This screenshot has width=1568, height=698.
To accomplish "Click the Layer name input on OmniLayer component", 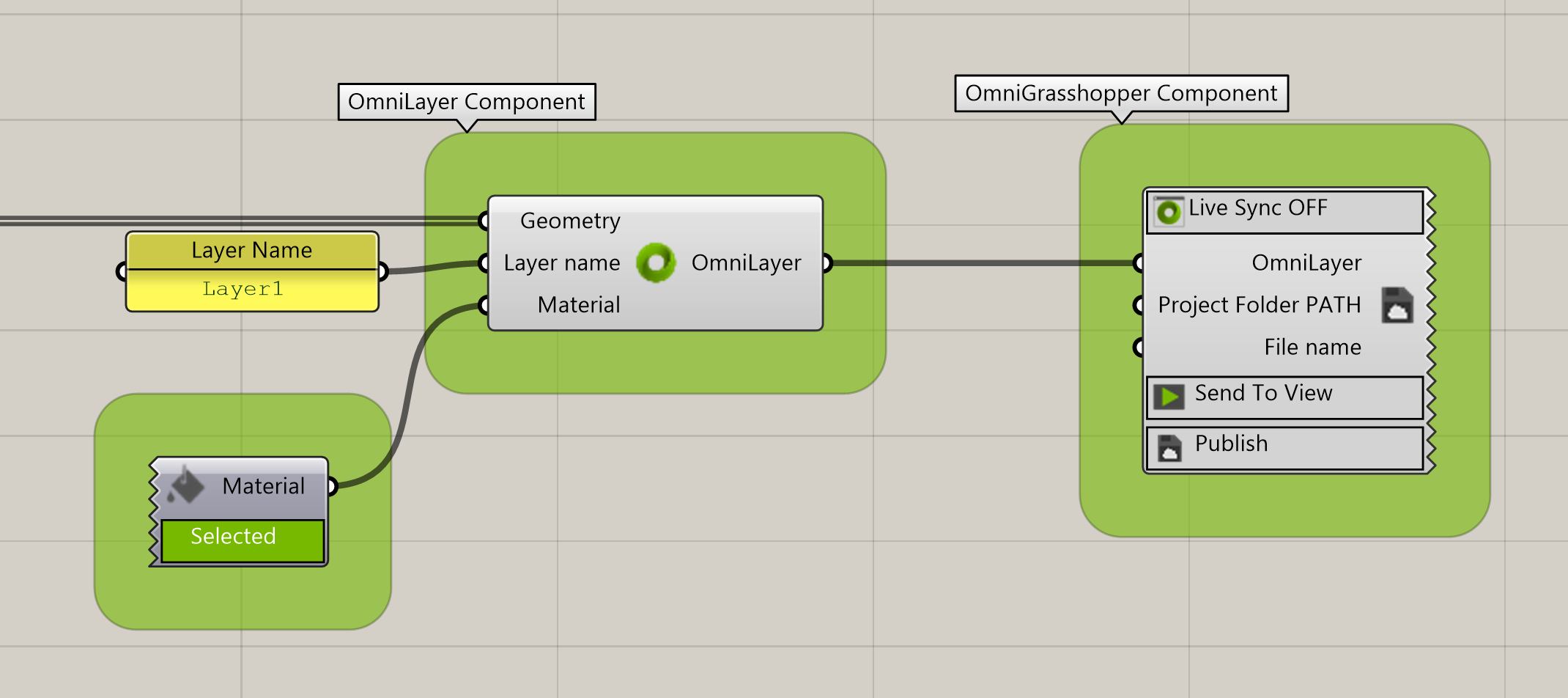I will [562, 262].
